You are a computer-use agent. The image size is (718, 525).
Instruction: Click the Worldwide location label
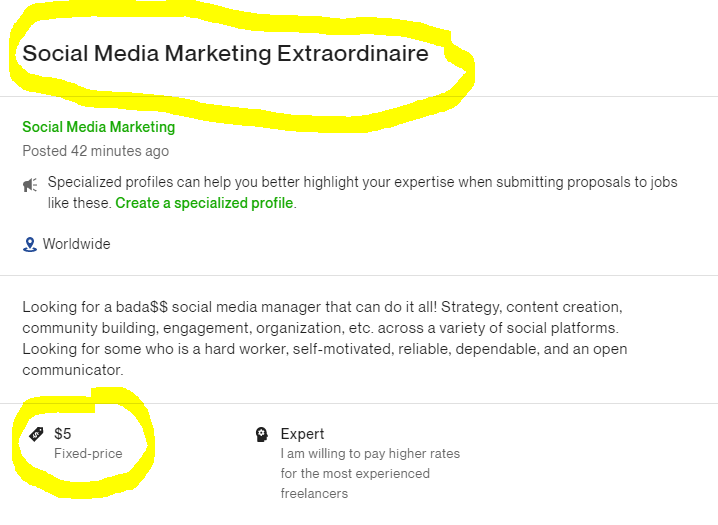point(76,244)
